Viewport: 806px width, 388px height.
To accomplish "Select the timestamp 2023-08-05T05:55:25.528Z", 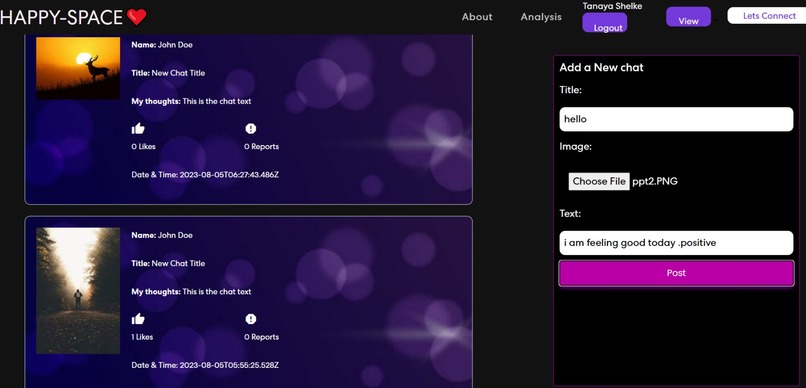I will (229, 365).
